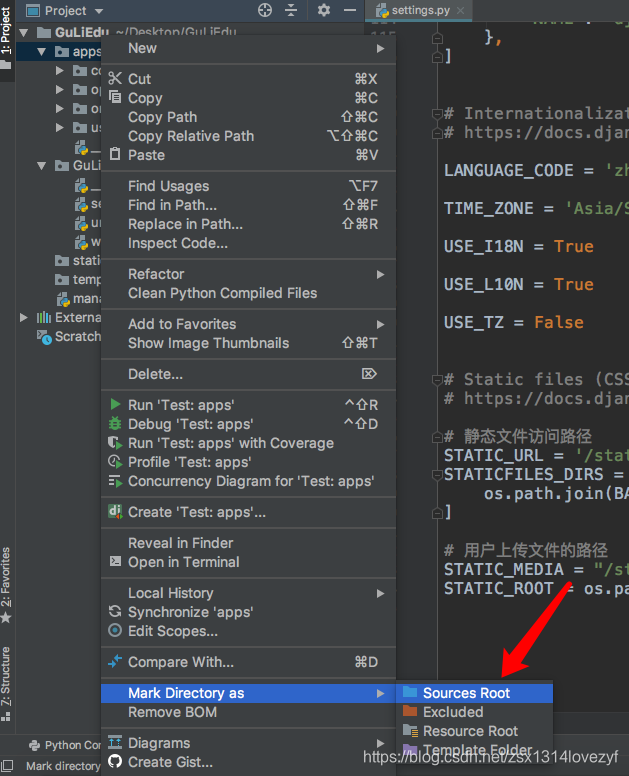Click the Paste clipboard icon
629x776 pixels.
115,154
